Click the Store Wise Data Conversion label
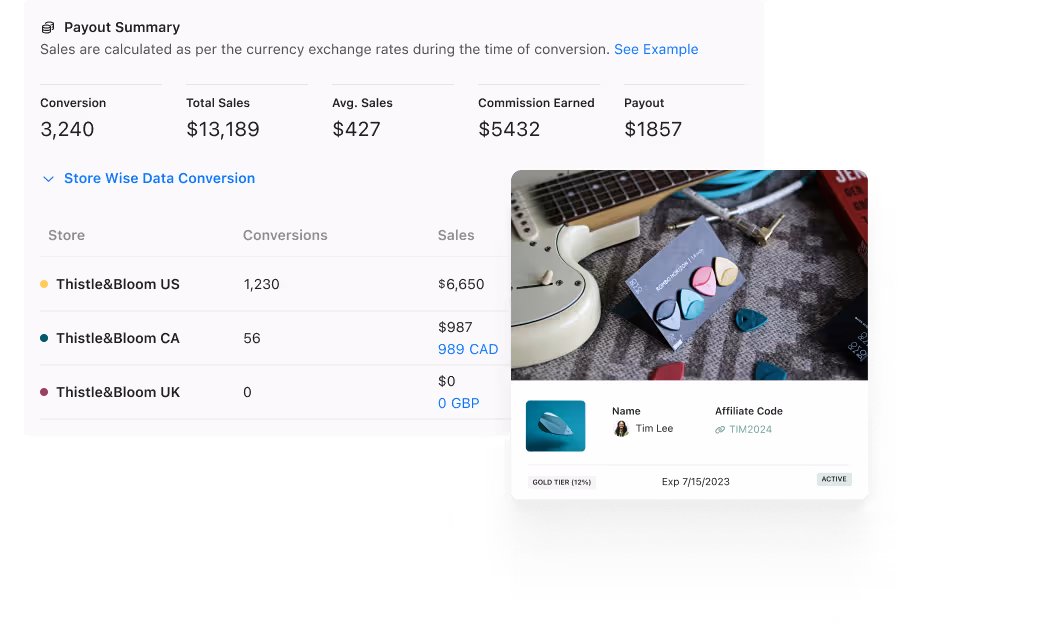Screen dimensions: 1055x624 [x=159, y=178]
